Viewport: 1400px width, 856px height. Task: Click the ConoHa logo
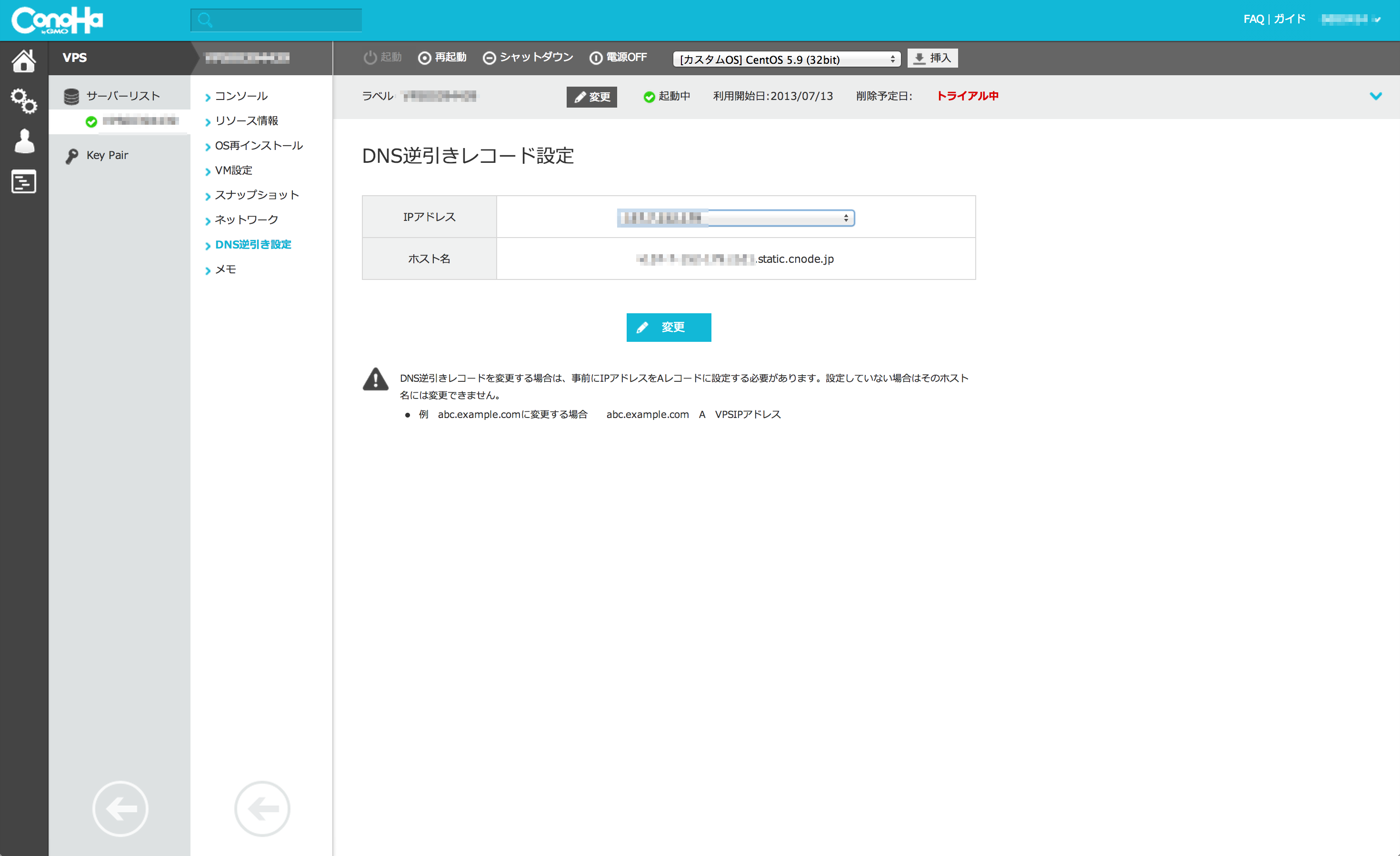point(57,20)
